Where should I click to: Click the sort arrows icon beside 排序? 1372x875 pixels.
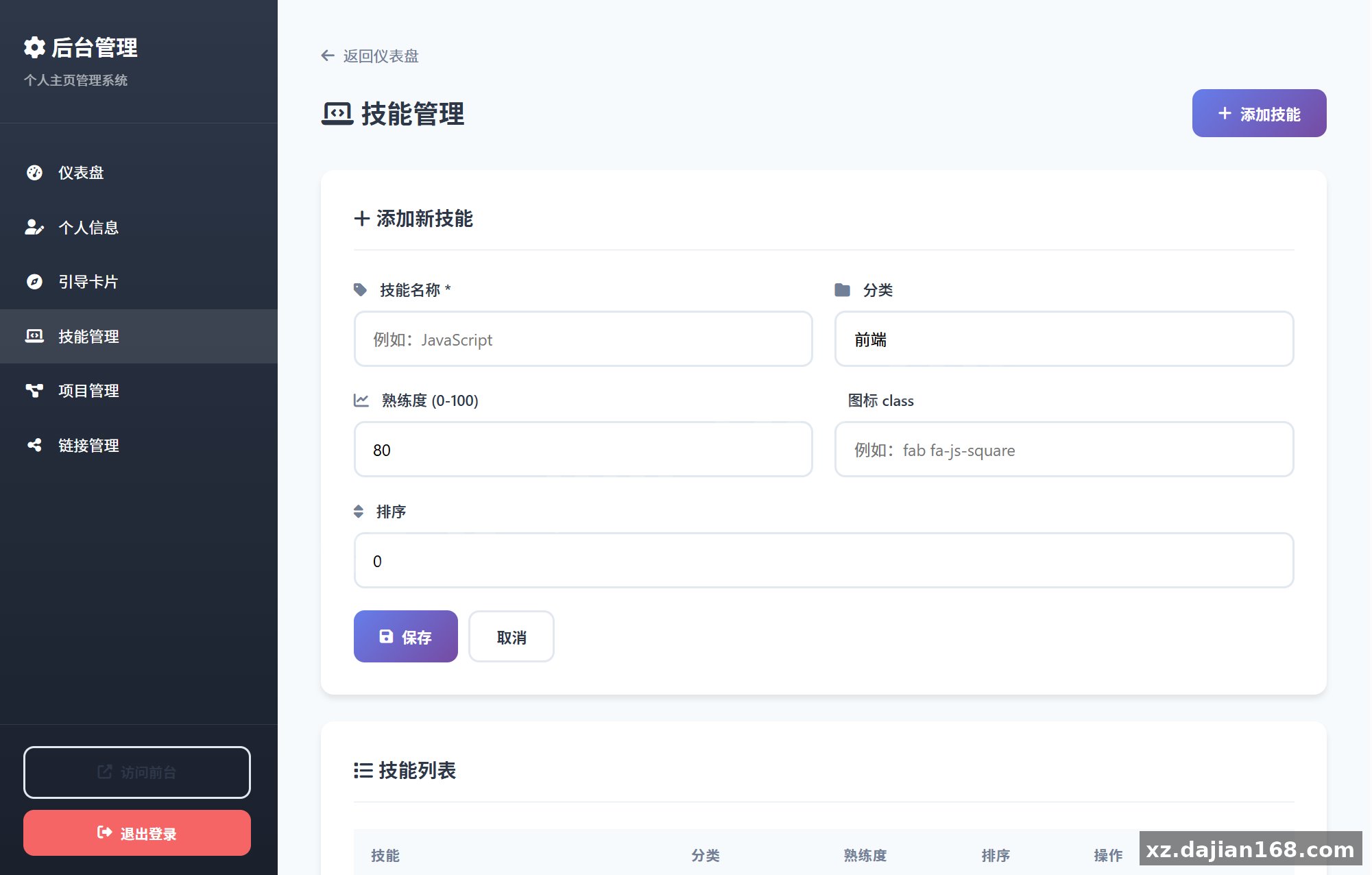click(358, 512)
